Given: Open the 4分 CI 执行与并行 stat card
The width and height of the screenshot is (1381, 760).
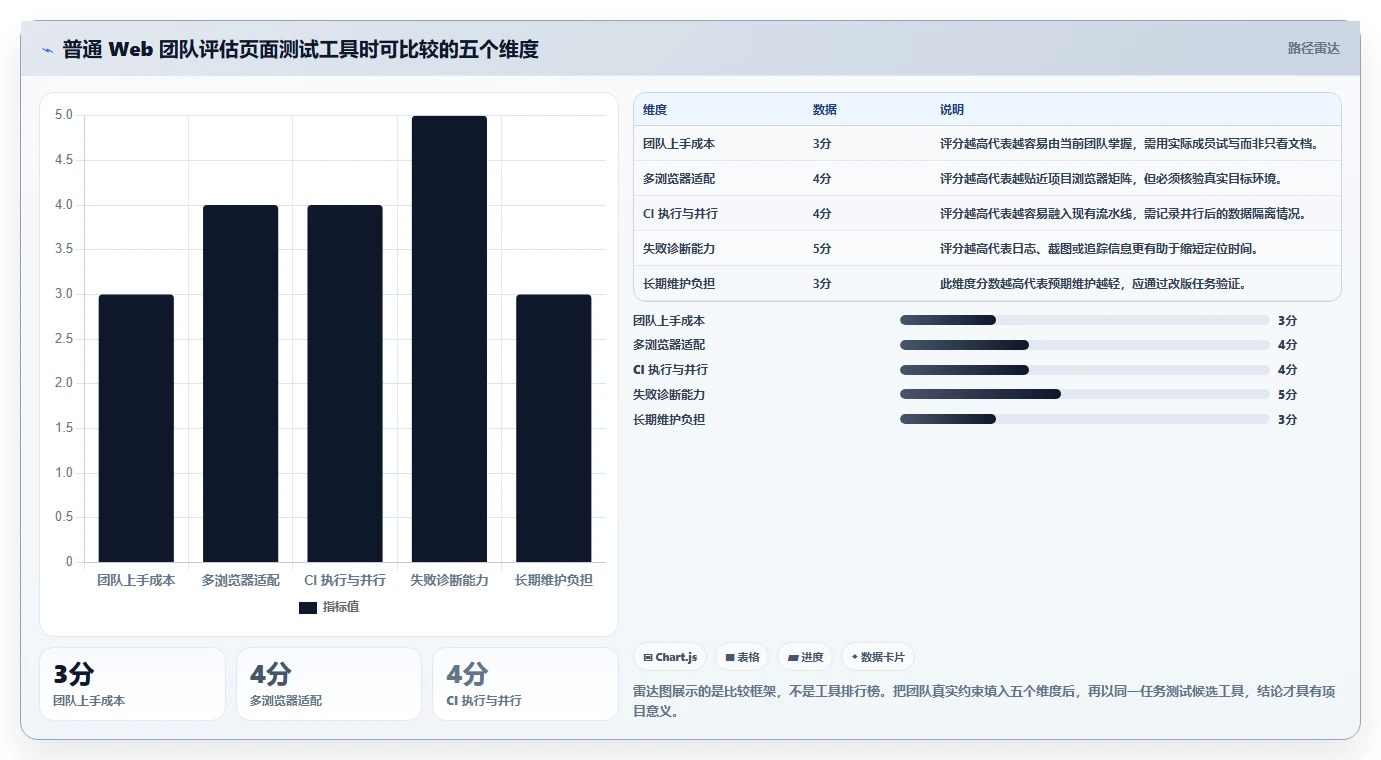Looking at the screenshot, I should tap(525, 684).
